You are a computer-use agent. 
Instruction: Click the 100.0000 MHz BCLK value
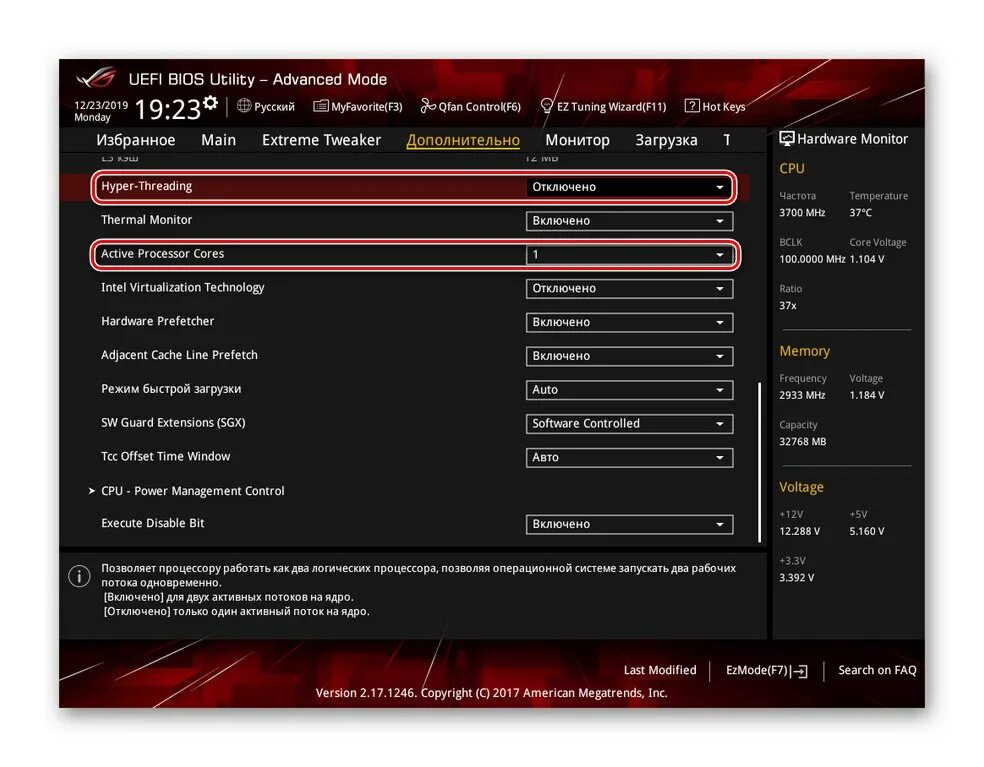(x=812, y=259)
